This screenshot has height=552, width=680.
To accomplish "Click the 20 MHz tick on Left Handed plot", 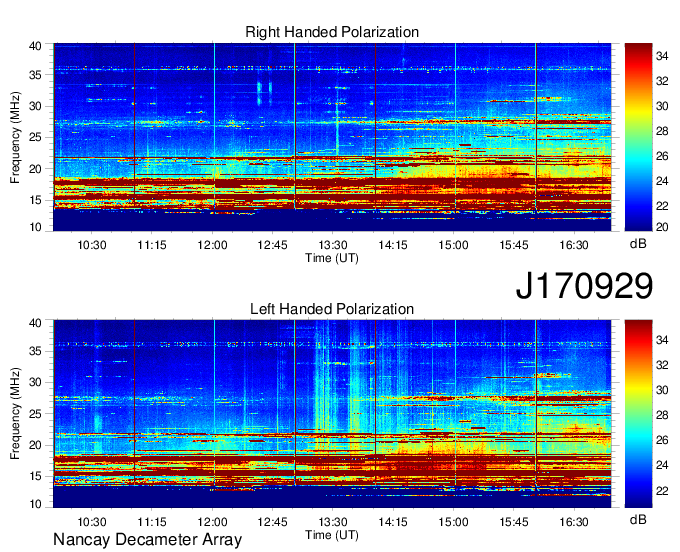I will point(35,445).
